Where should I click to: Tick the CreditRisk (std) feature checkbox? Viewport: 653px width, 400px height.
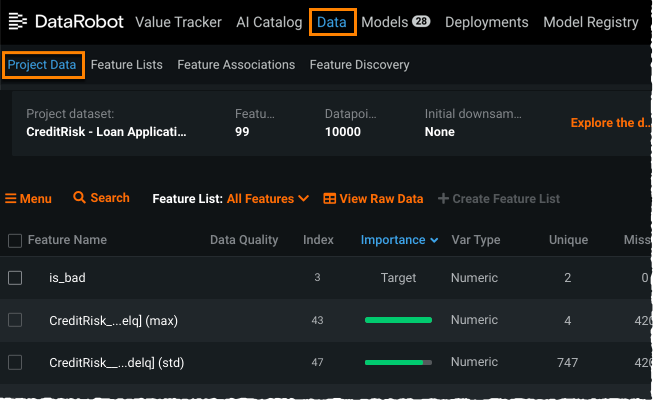pos(15,362)
